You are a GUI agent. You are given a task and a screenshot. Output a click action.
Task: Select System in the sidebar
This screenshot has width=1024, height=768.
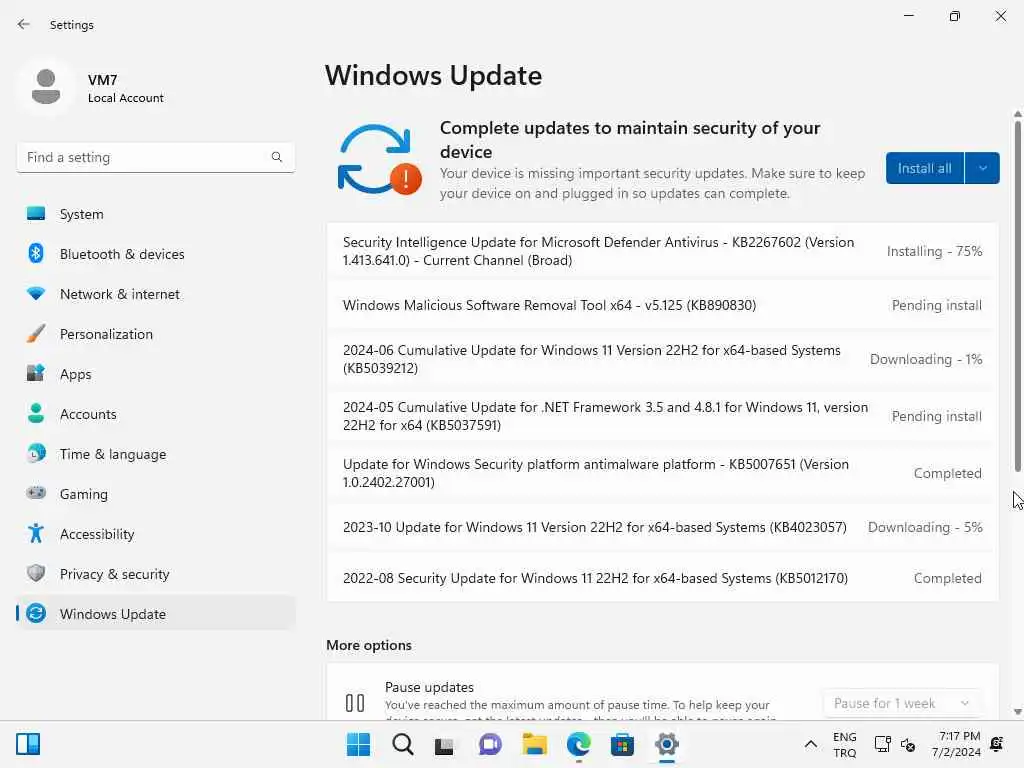click(x=155, y=214)
